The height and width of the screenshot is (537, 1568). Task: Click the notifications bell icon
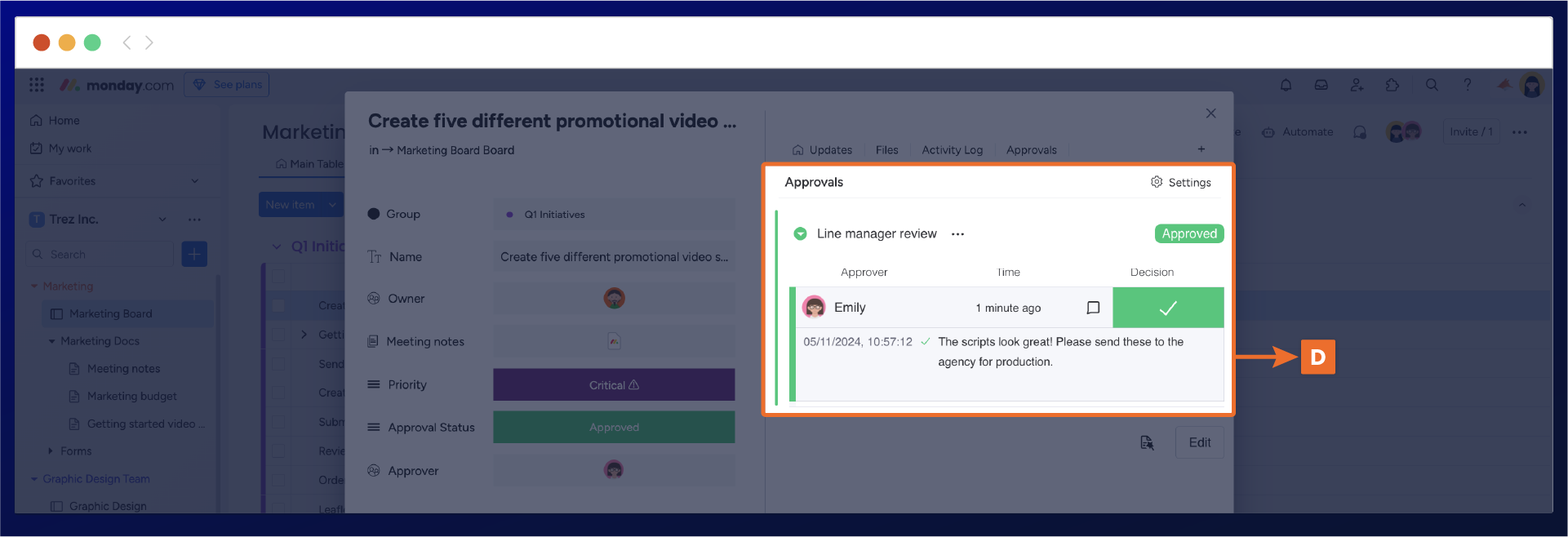pyautogui.click(x=1286, y=85)
